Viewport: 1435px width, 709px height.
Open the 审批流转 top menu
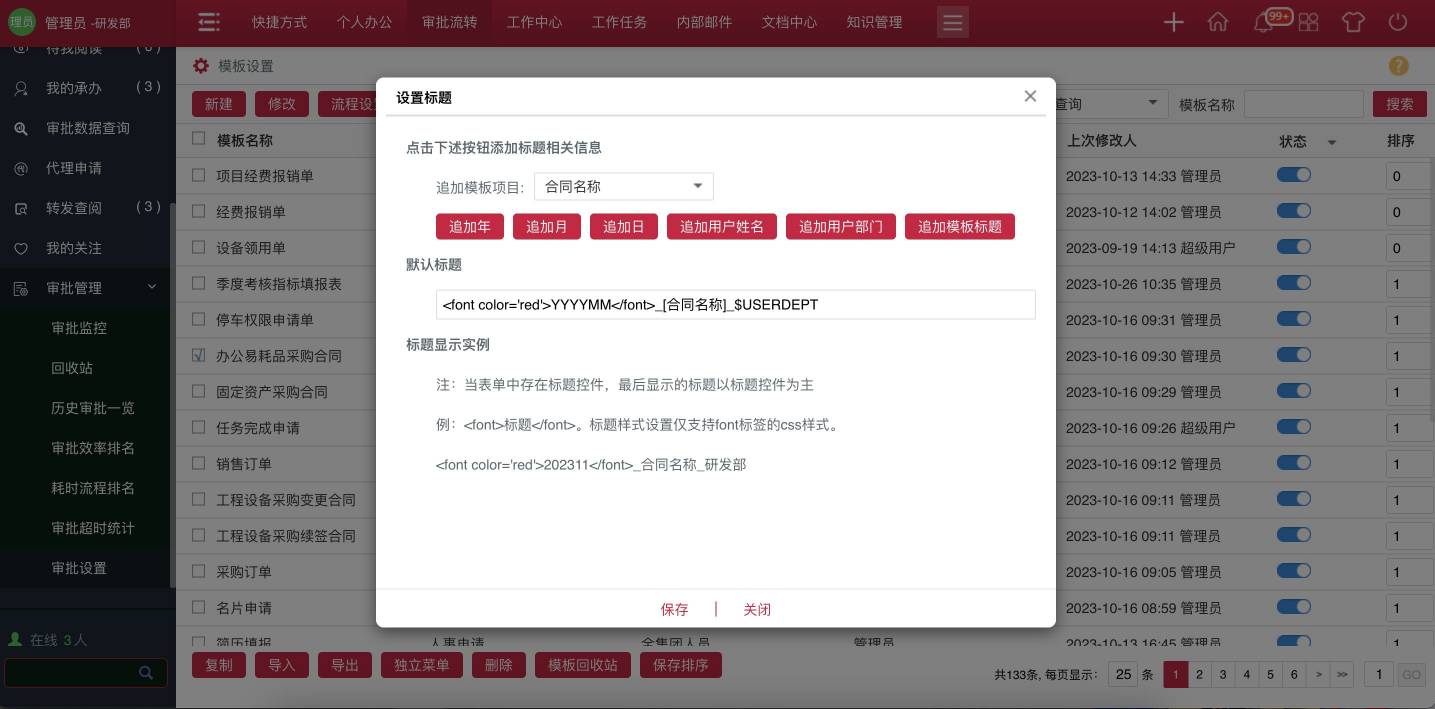pyautogui.click(x=449, y=22)
